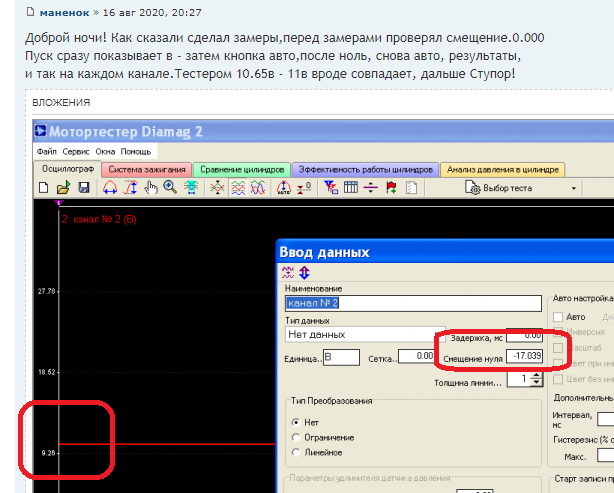Image resolution: width=614 pixels, height=493 pixels.
Task: Click the ВЛОЖЕНИЯ attachments heading
Action: (x=61, y=103)
